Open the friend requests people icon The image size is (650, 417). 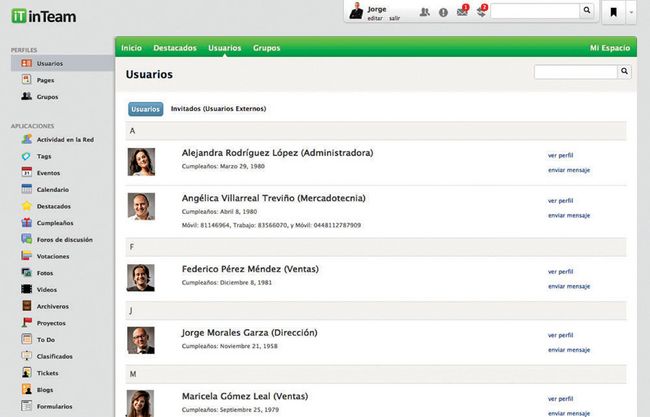[x=424, y=12]
